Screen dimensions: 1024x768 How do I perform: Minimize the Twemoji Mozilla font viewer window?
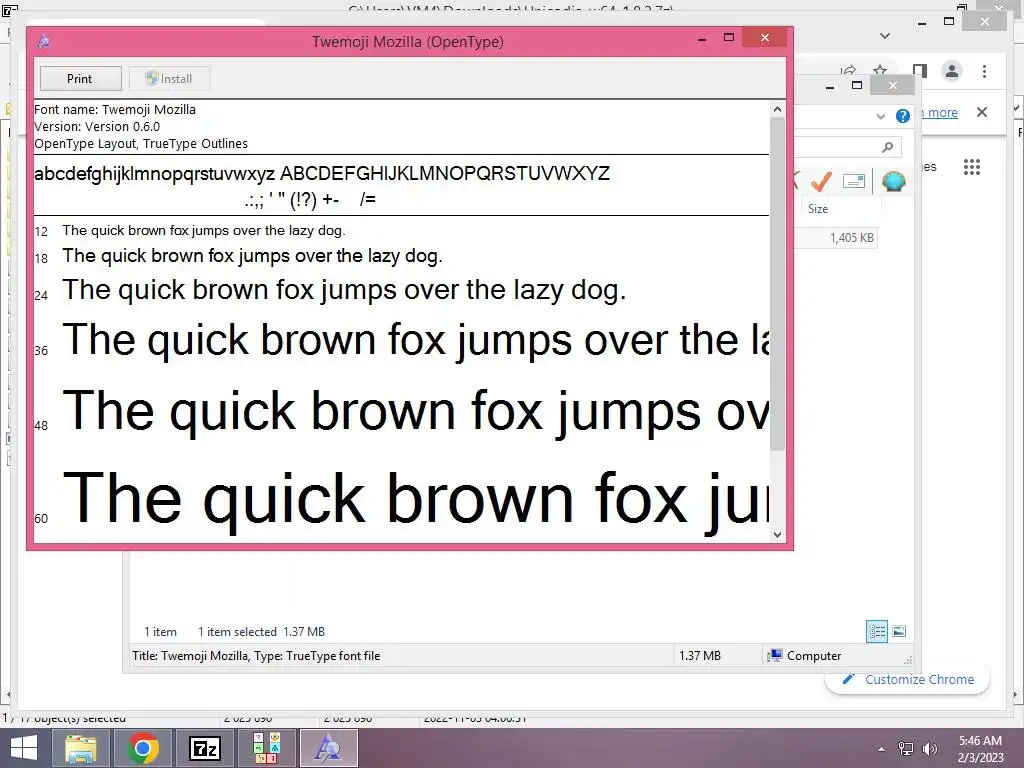point(701,39)
